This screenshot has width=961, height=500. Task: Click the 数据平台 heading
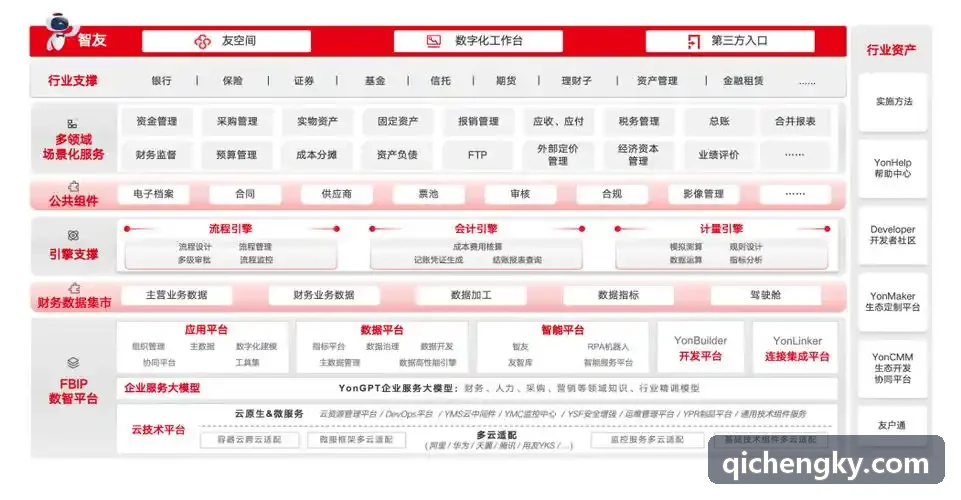(382, 330)
